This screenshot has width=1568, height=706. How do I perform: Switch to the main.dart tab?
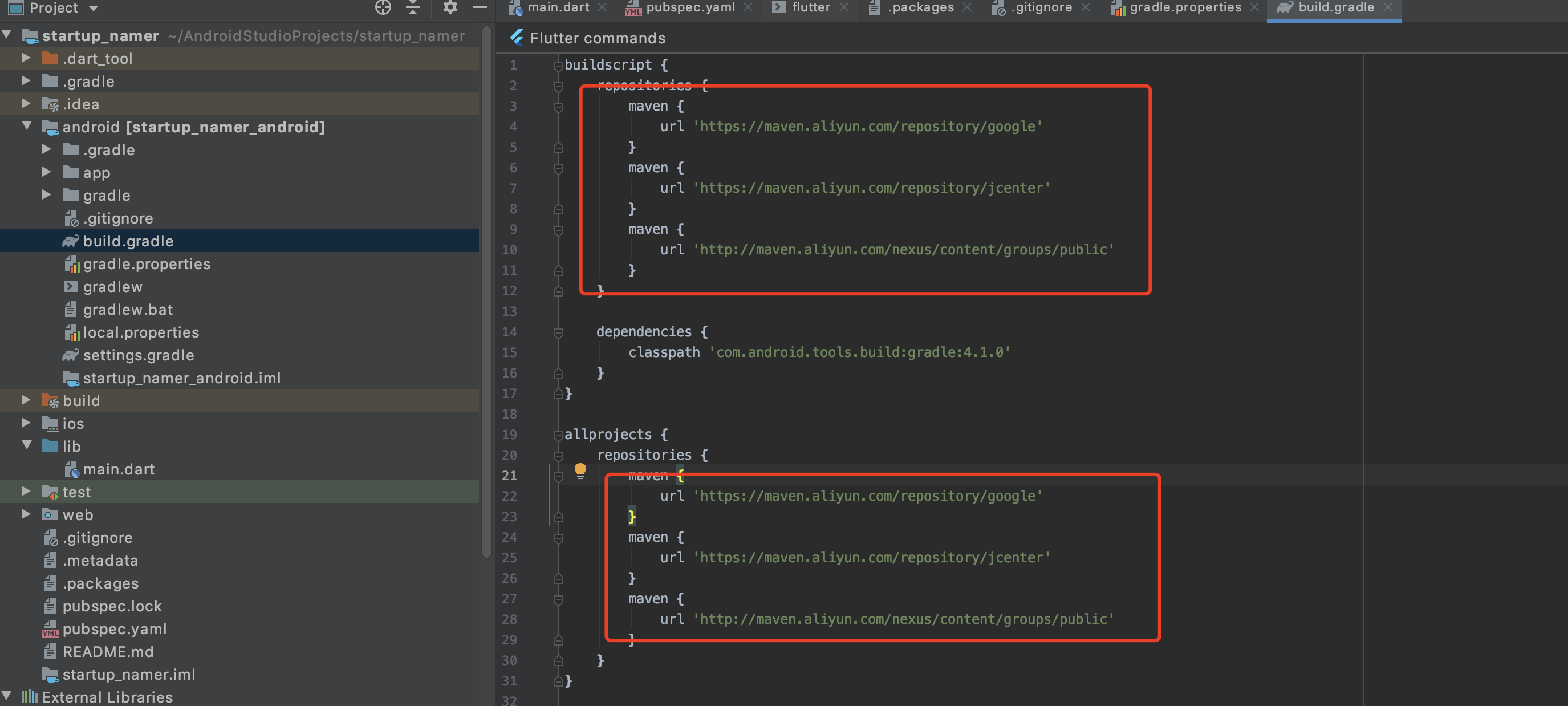[x=558, y=7]
